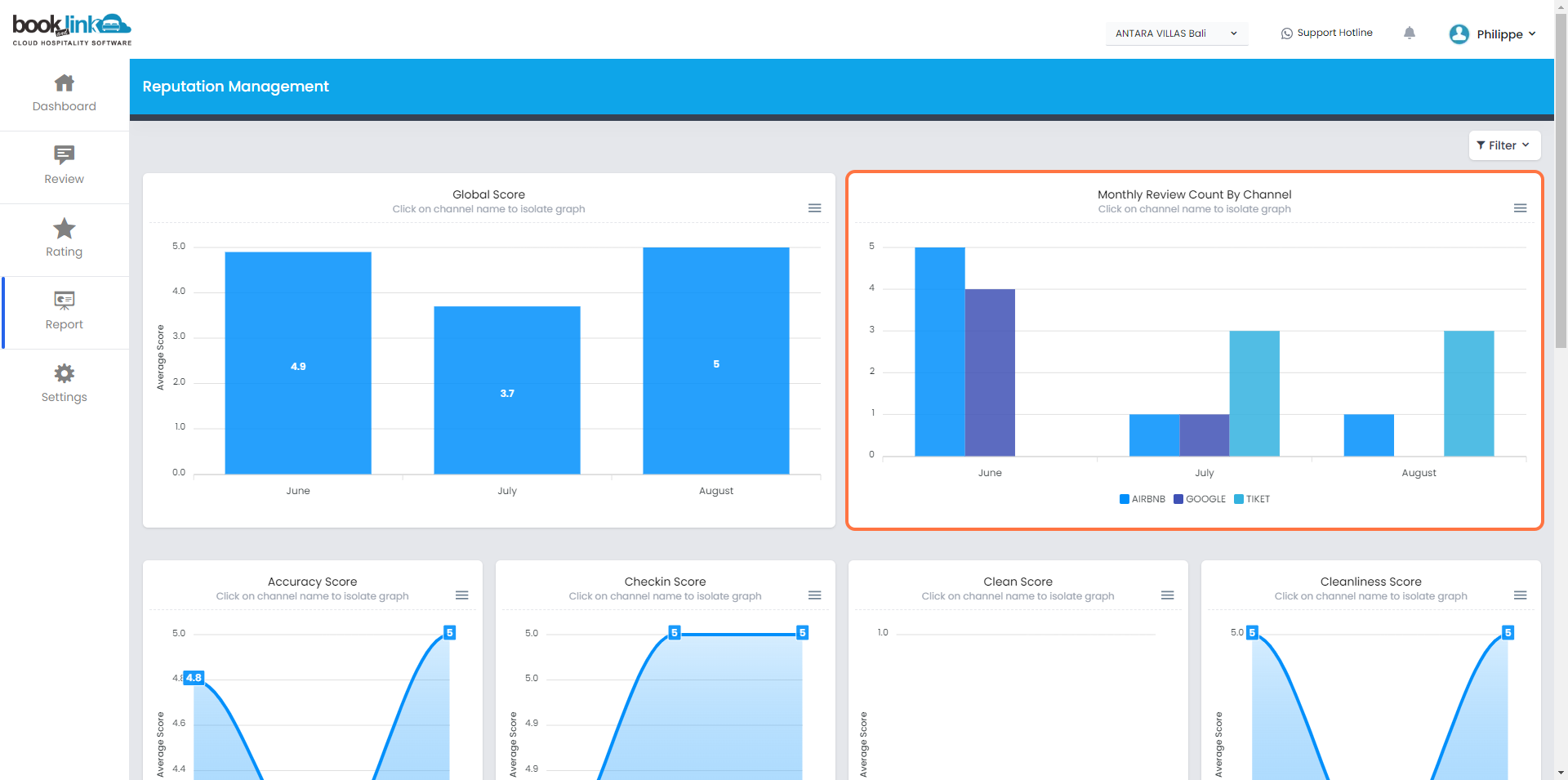
Task: Click the AIRBNB blue legend swatch
Action: point(1125,499)
